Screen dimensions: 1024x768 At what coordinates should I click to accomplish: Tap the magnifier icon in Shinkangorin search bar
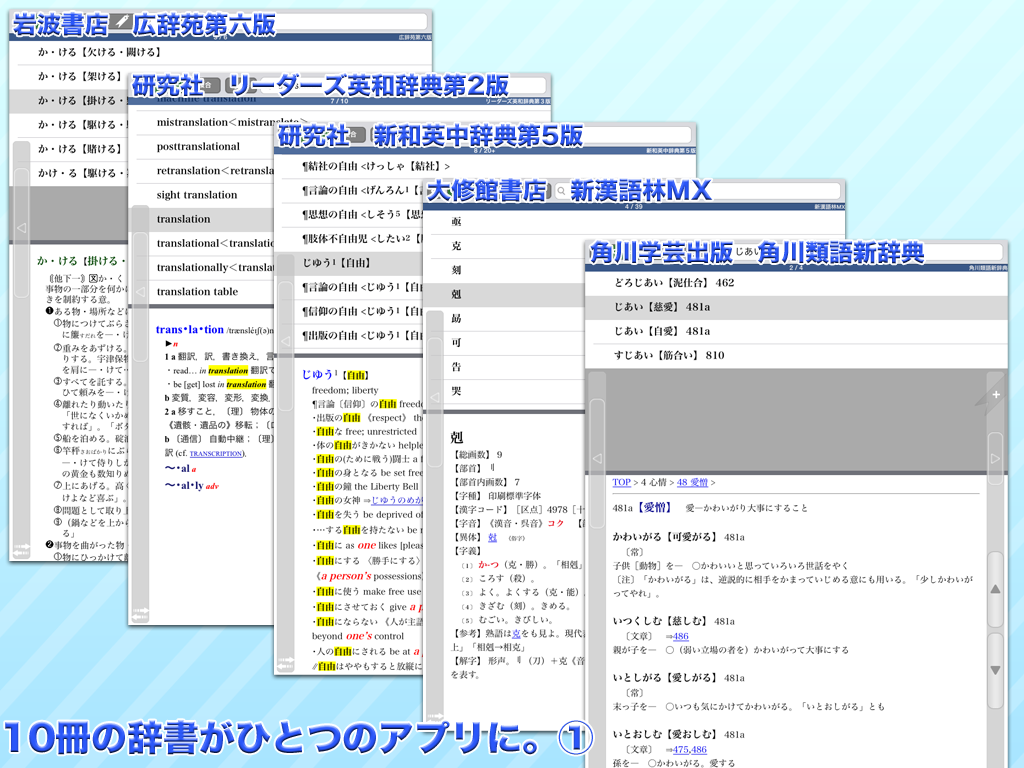click(562, 191)
